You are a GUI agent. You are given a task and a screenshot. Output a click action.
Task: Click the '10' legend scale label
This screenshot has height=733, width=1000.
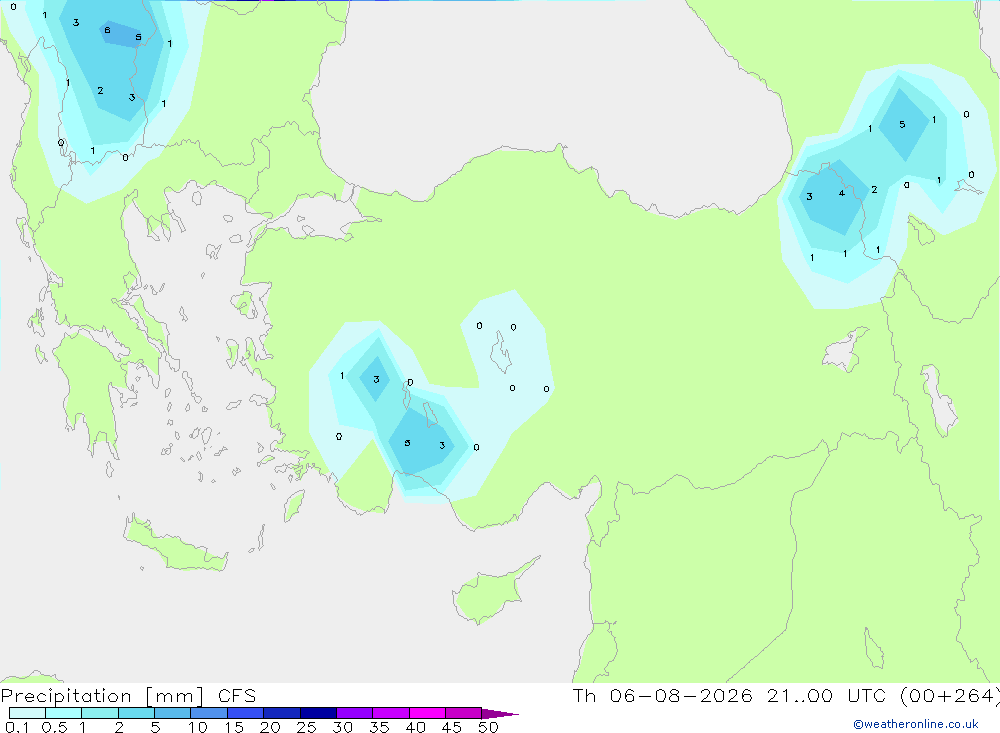coord(198,727)
